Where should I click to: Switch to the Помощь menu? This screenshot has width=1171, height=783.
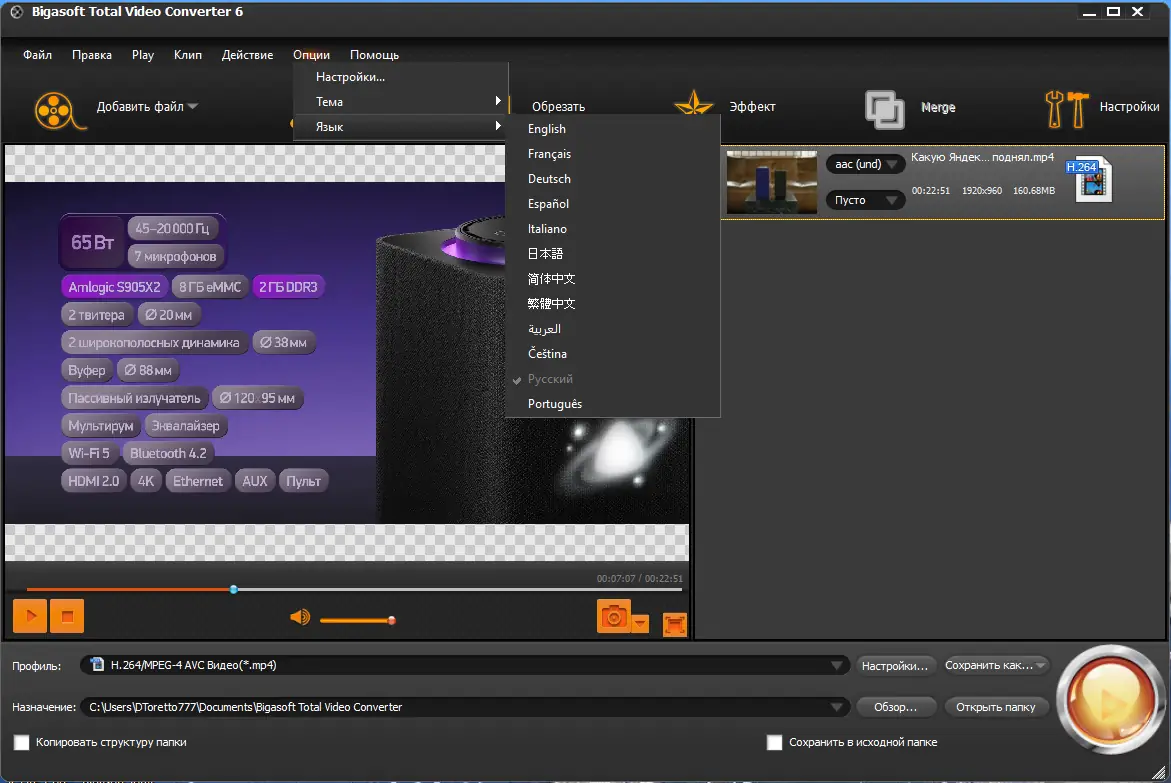(x=374, y=54)
